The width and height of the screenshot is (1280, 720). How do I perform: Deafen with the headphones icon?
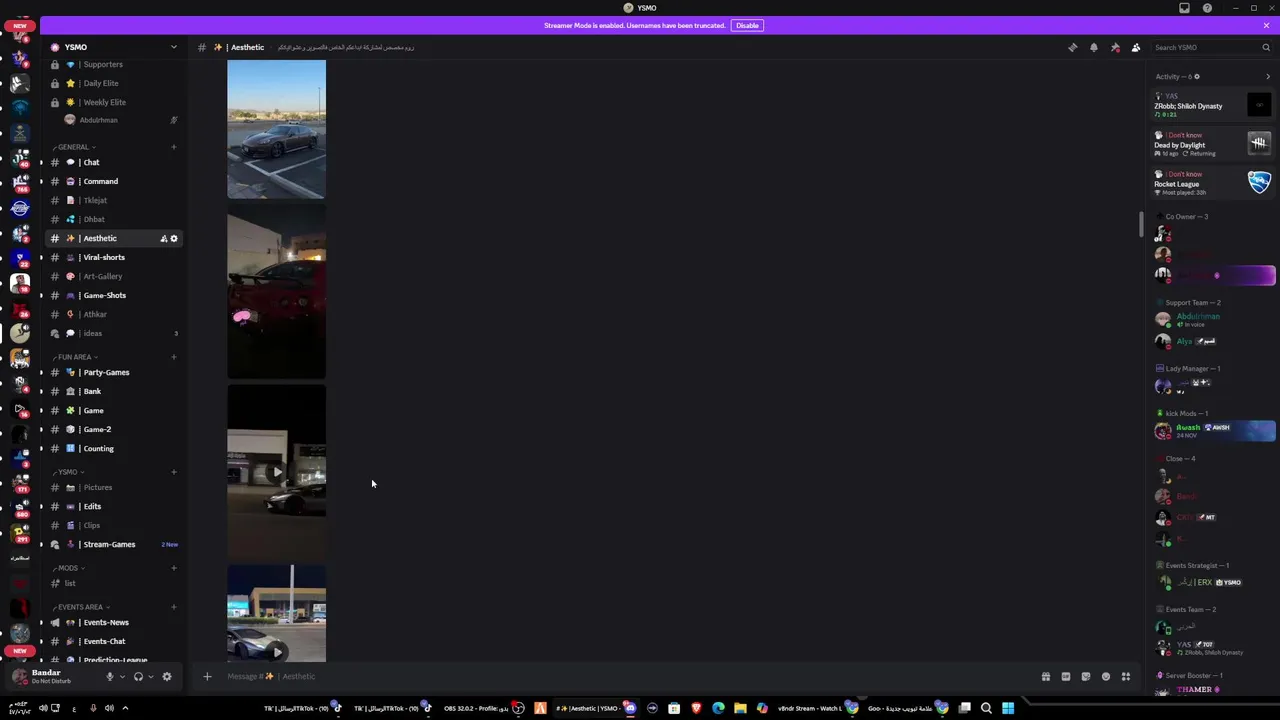pos(138,676)
